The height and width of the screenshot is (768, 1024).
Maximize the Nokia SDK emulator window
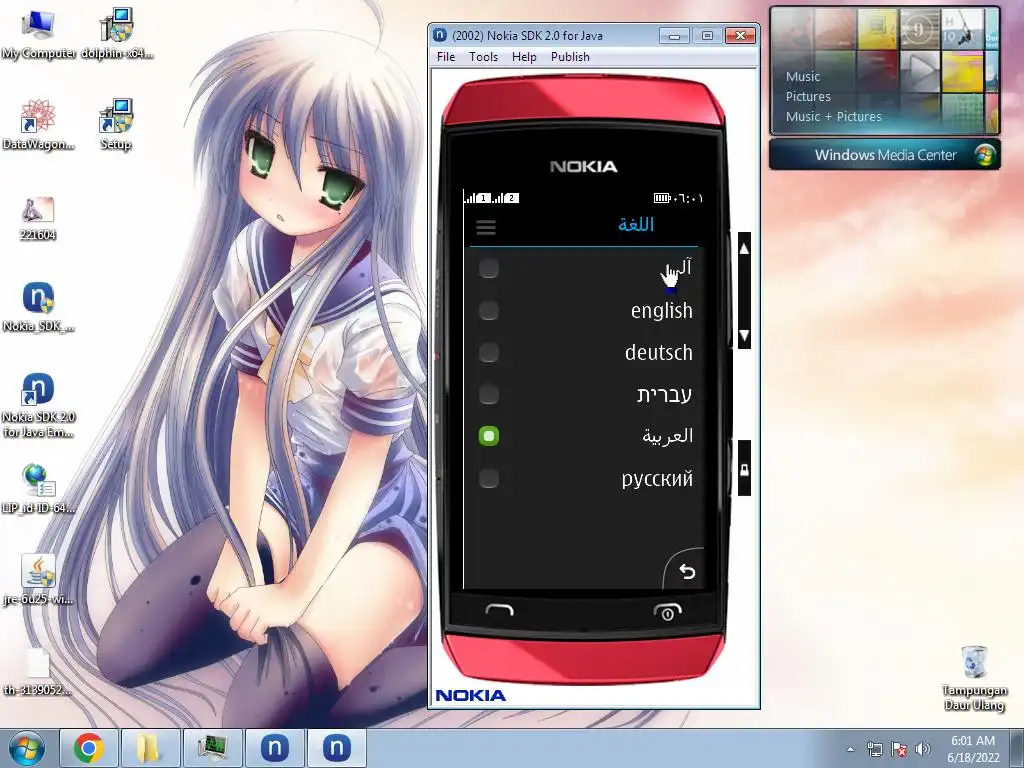707,36
